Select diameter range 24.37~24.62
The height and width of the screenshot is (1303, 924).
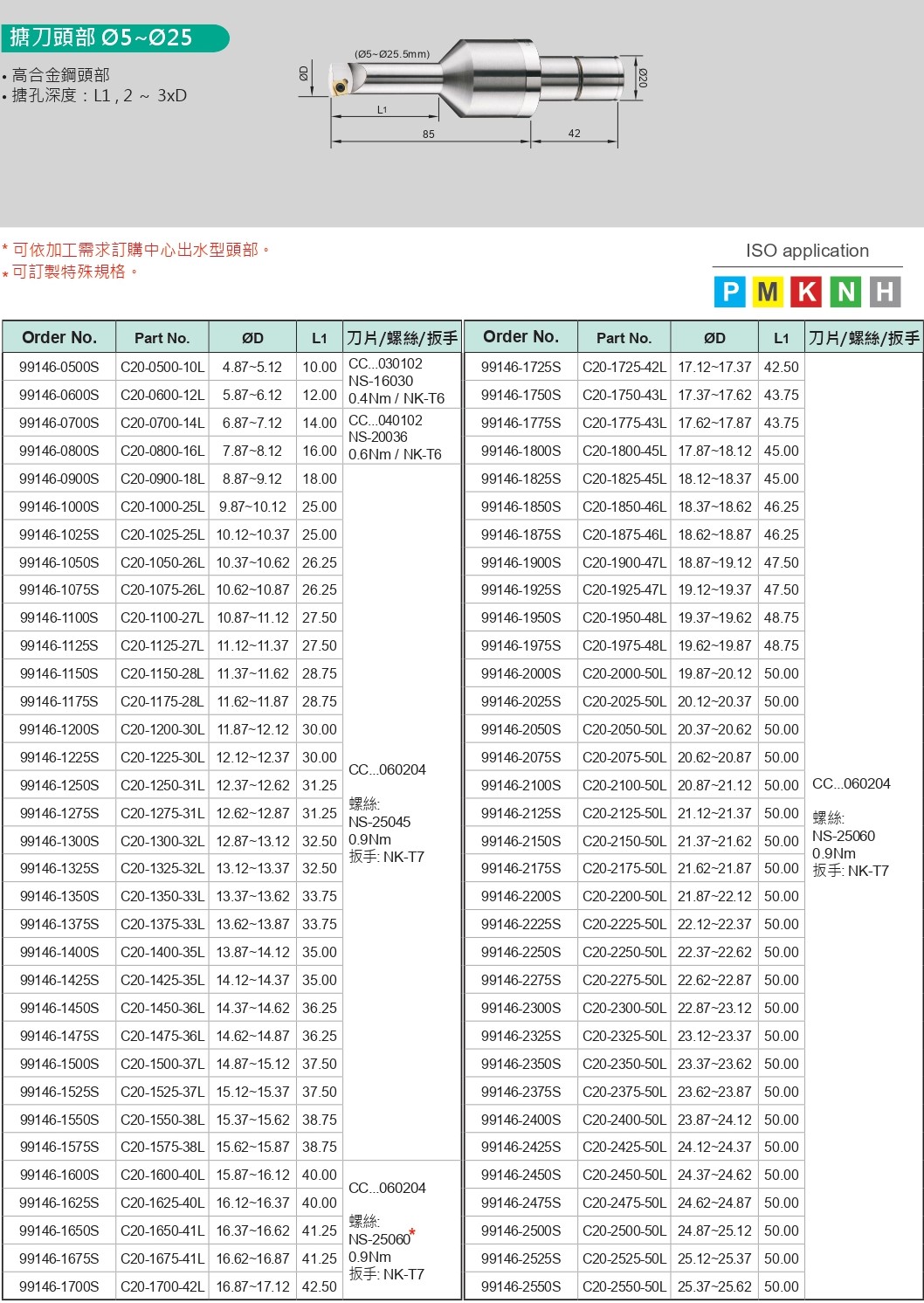tap(714, 1175)
